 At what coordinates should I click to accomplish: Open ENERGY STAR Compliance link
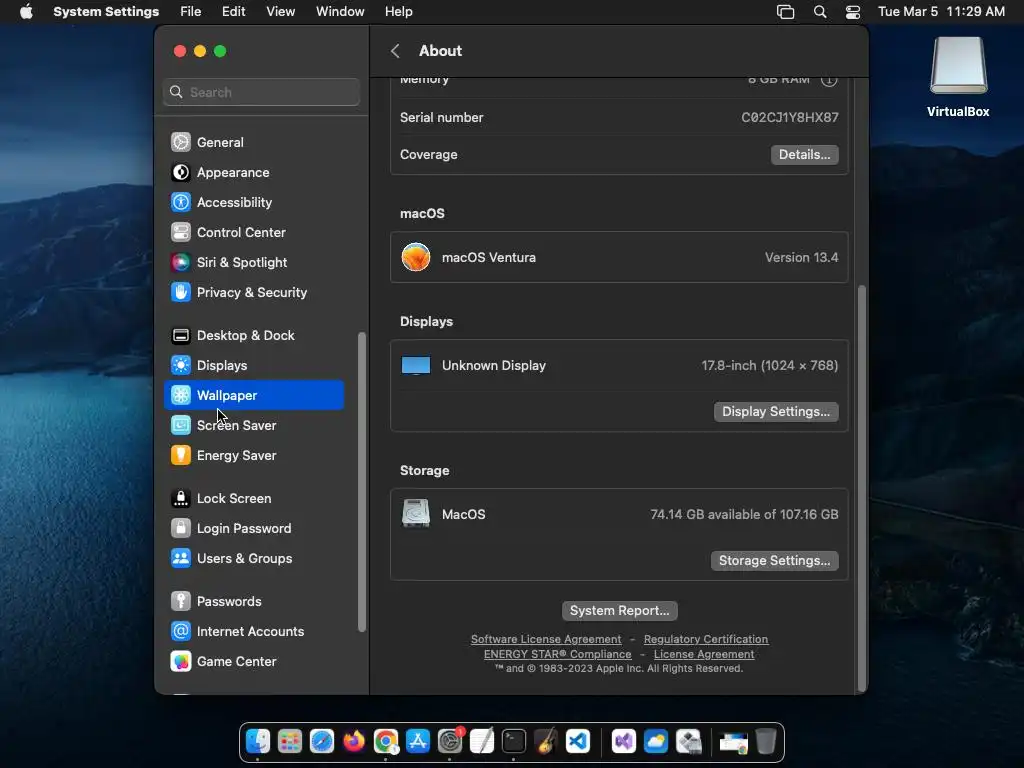[558, 654]
